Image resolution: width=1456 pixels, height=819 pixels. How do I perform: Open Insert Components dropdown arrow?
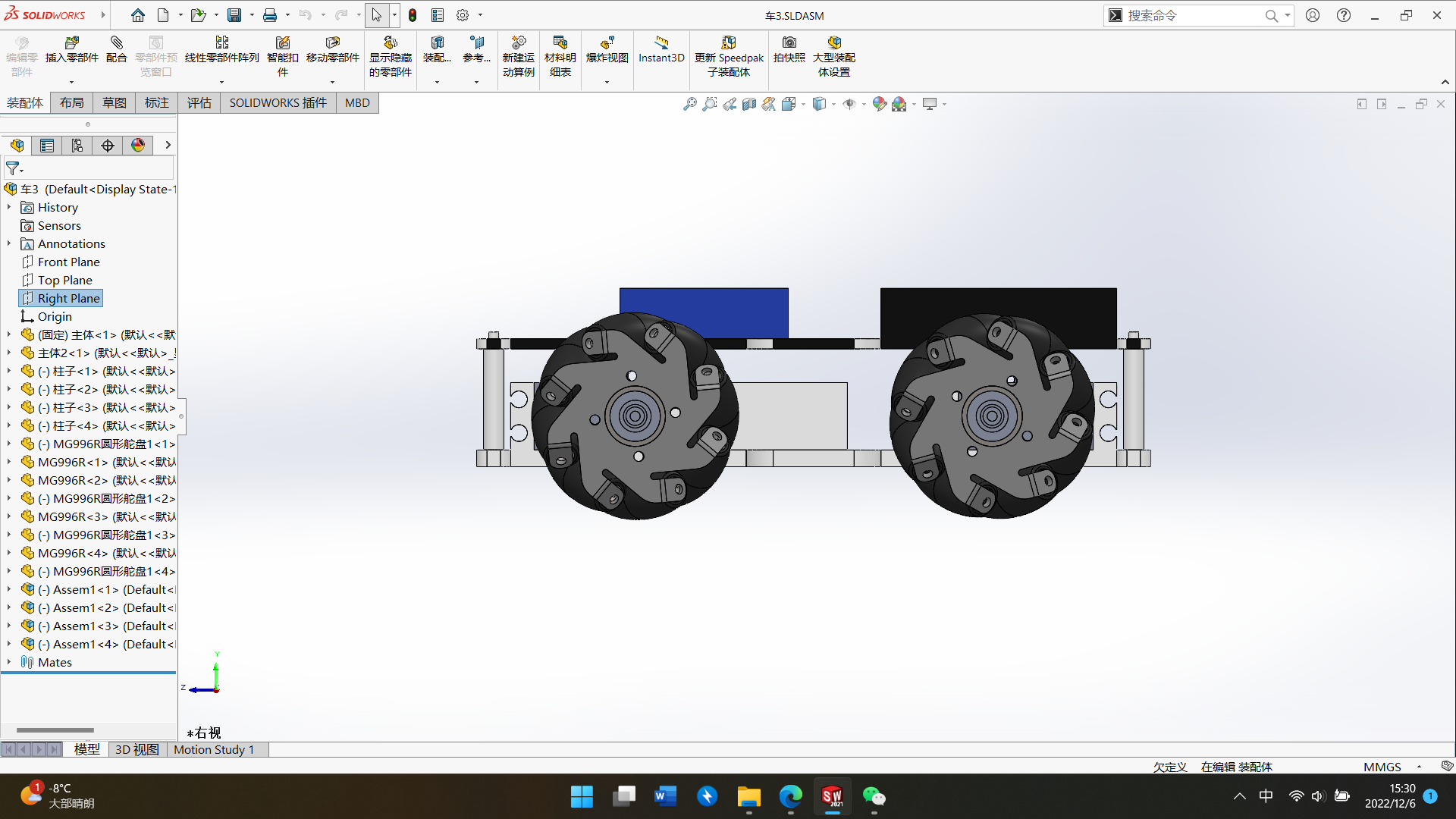tap(72, 82)
